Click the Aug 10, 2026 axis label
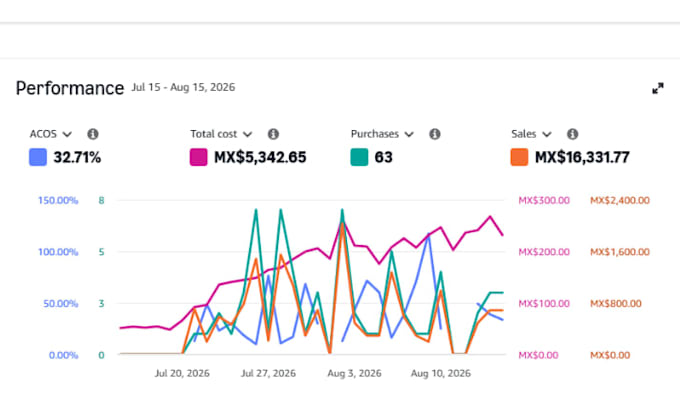680x411 pixels. (x=441, y=373)
